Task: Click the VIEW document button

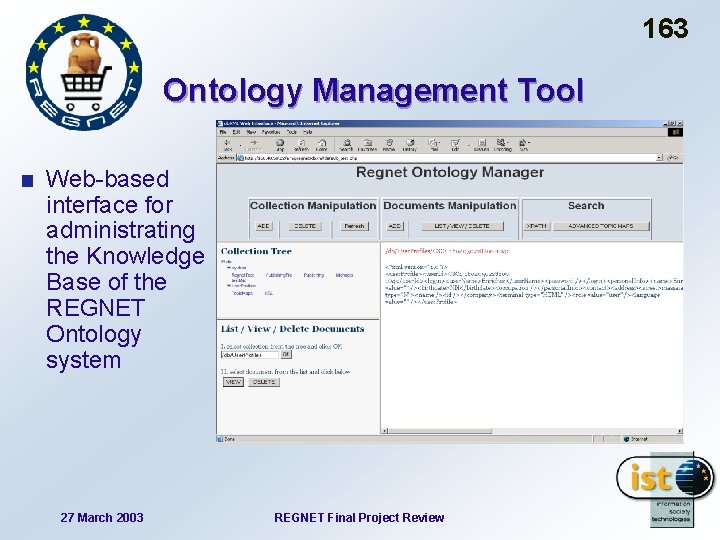Action: [x=233, y=382]
